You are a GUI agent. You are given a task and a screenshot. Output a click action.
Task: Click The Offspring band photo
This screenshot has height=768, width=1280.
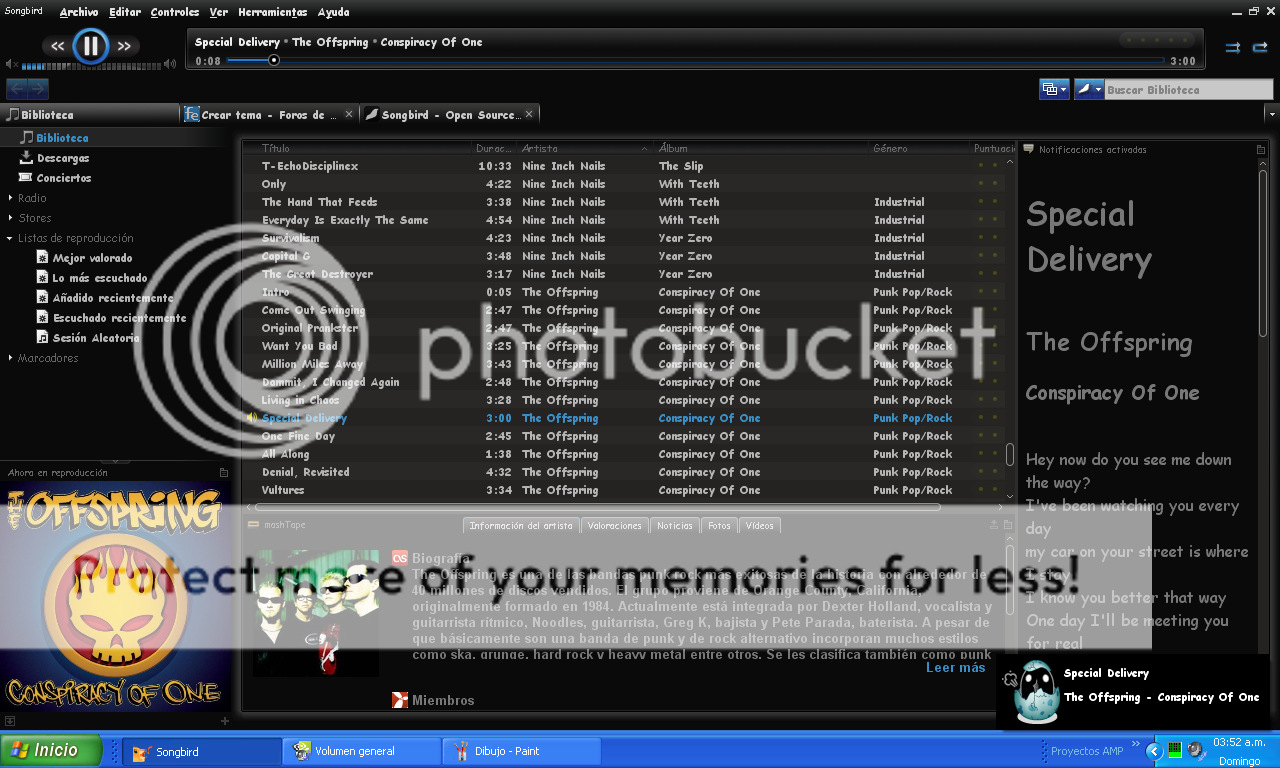(x=316, y=613)
